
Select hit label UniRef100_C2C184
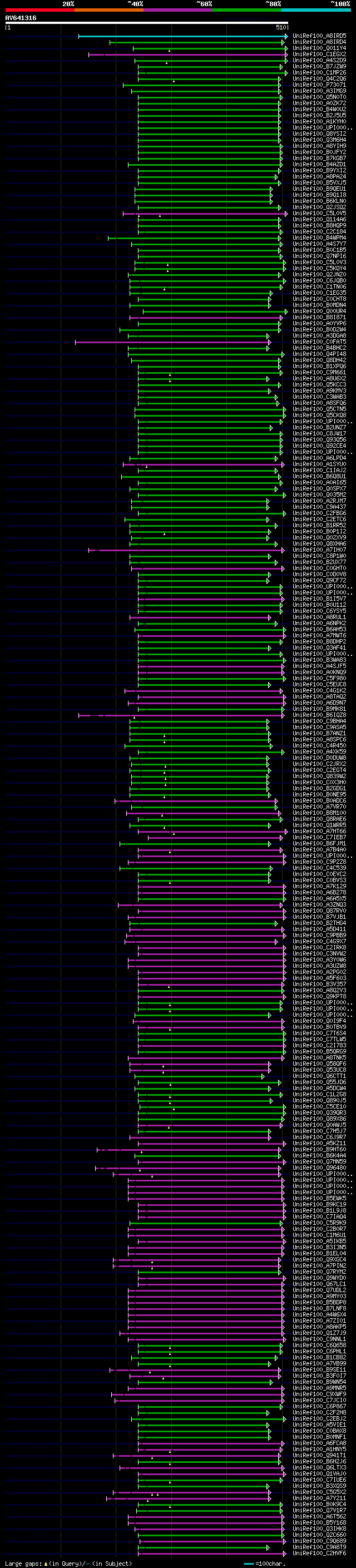click(x=319, y=232)
